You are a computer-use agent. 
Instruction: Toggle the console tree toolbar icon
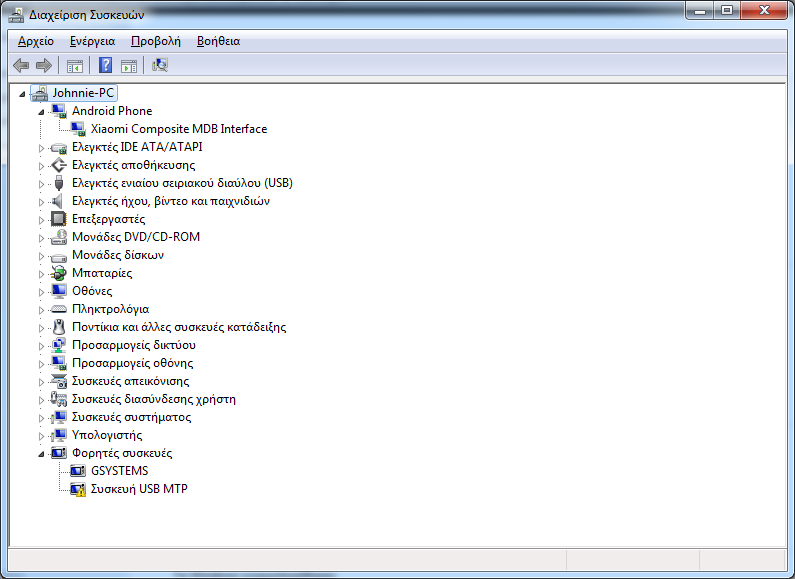pyautogui.click(x=74, y=66)
